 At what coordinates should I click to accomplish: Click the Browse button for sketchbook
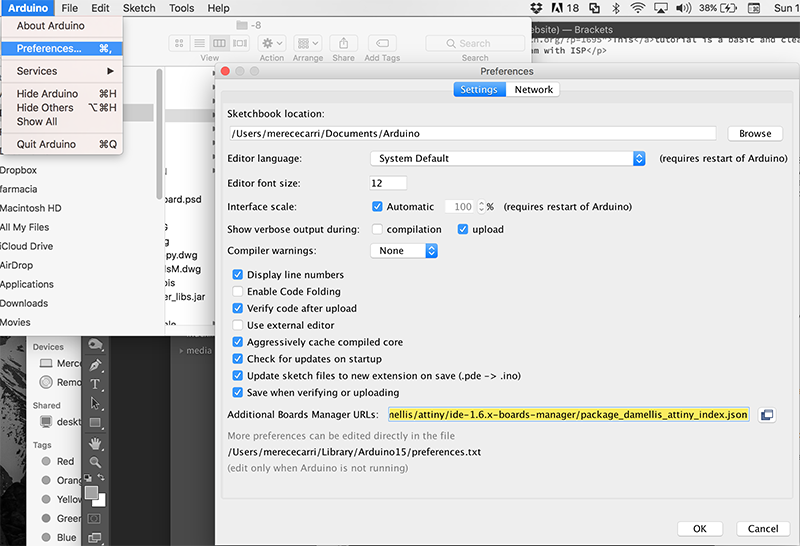pyautogui.click(x=755, y=134)
